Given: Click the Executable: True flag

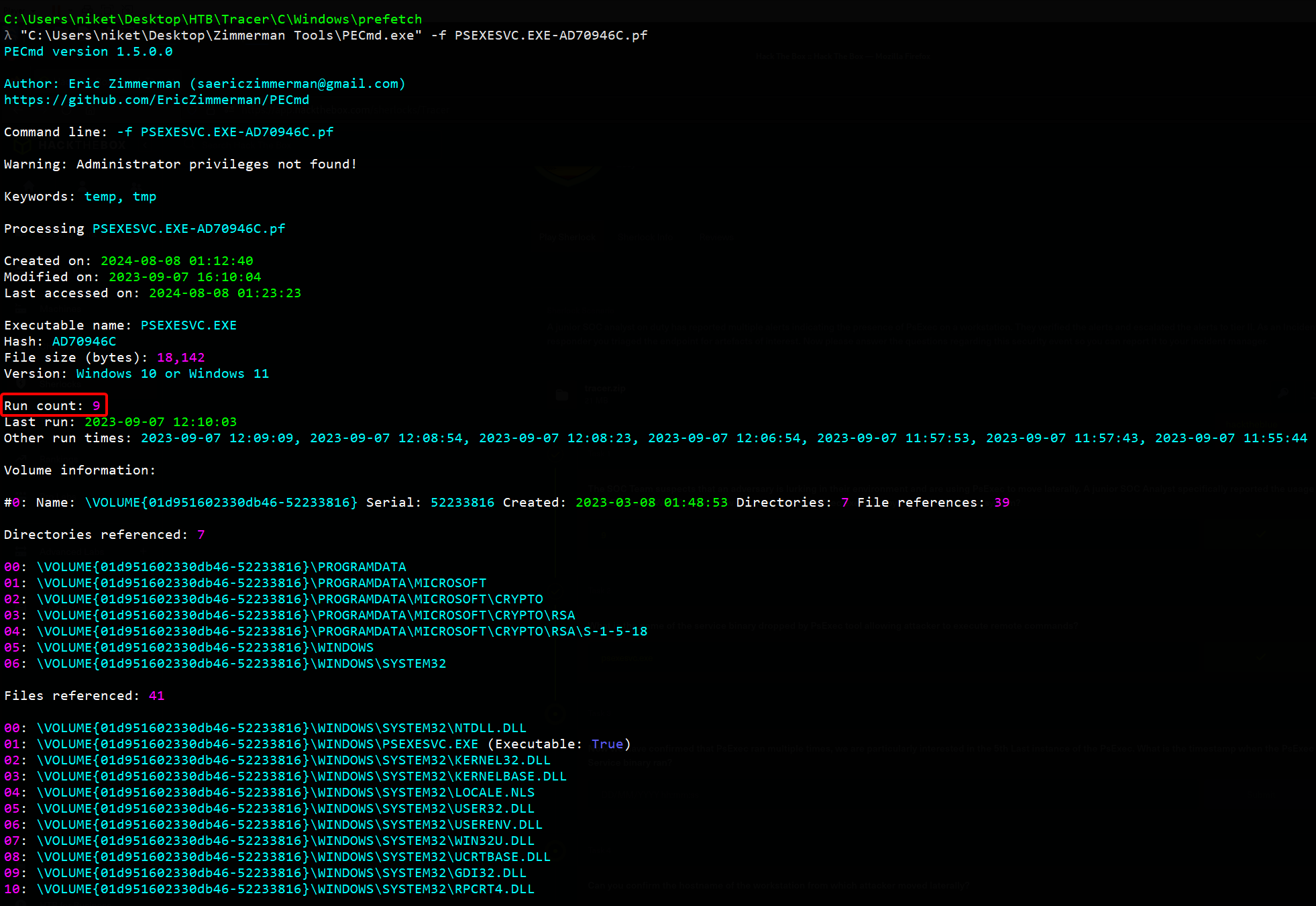Looking at the screenshot, I should [x=559, y=744].
